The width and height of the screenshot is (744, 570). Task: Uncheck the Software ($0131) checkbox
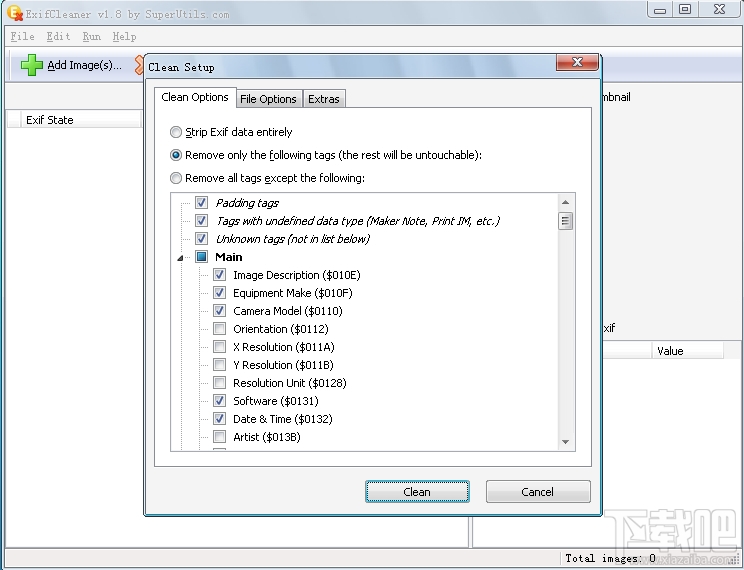click(219, 401)
